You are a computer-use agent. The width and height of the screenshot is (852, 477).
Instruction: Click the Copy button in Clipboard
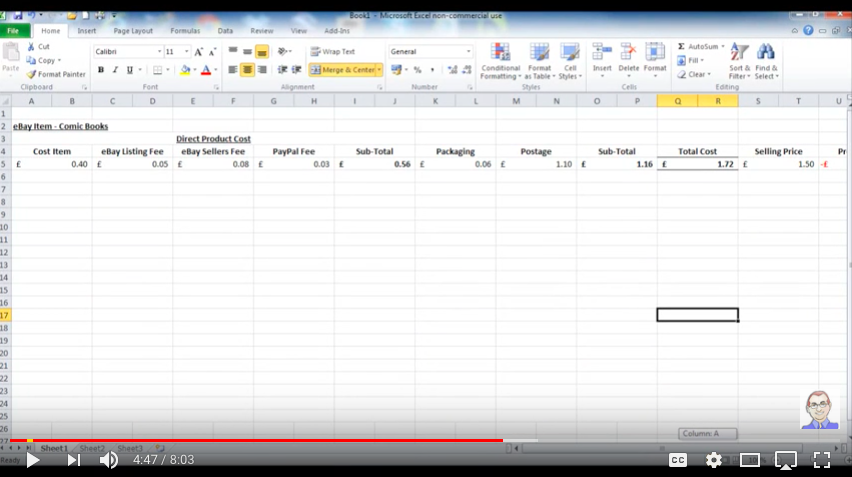(x=43, y=60)
